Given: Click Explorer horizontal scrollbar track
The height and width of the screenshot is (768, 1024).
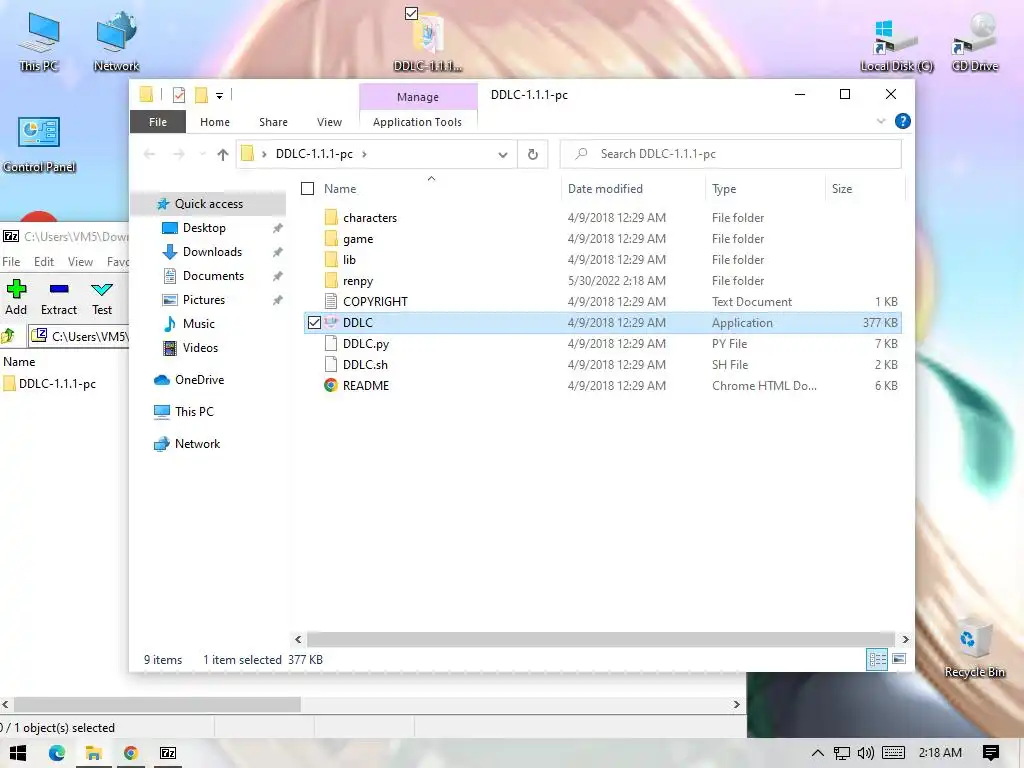Looking at the screenshot, I should (600, 639).
